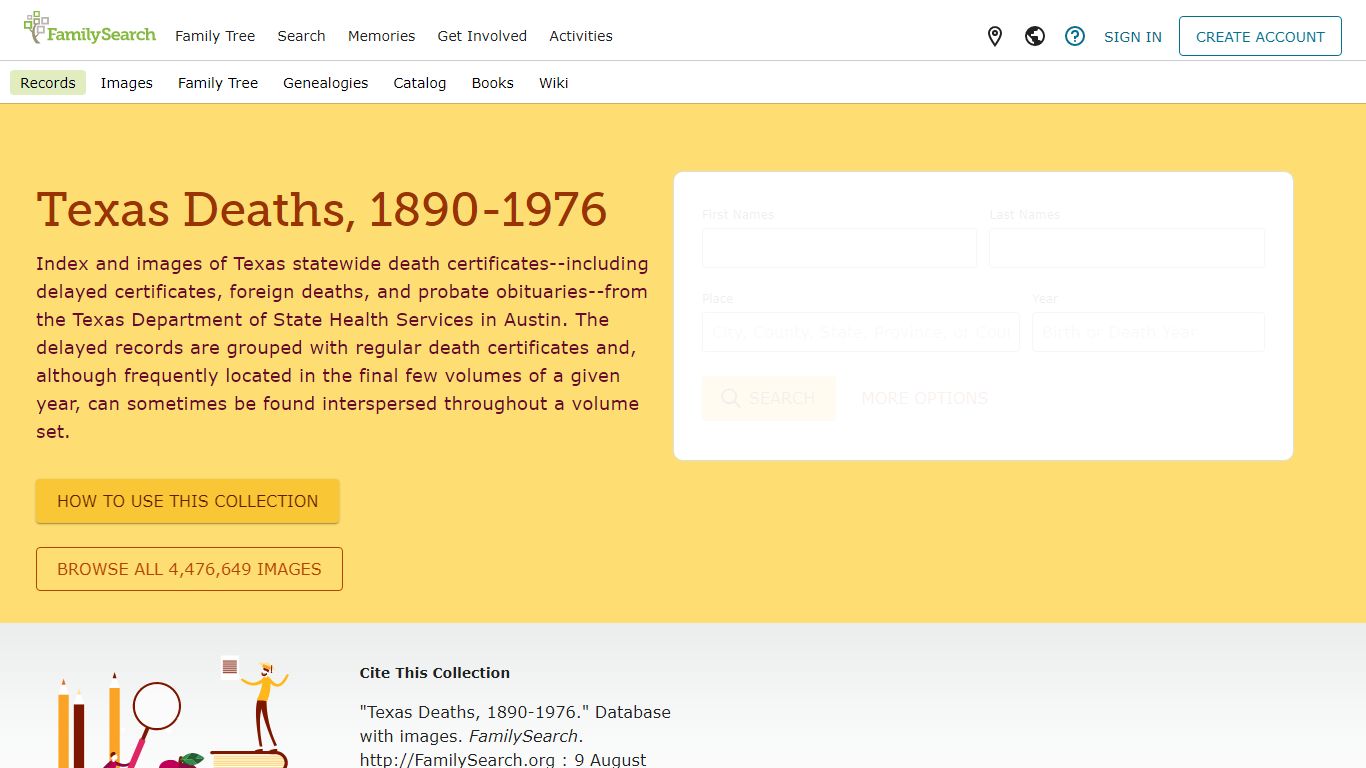The height and width of the screenshot is (768, 1366).
Task: Focus the Birth or Death Year field
Action: (x=1148, y=332)
